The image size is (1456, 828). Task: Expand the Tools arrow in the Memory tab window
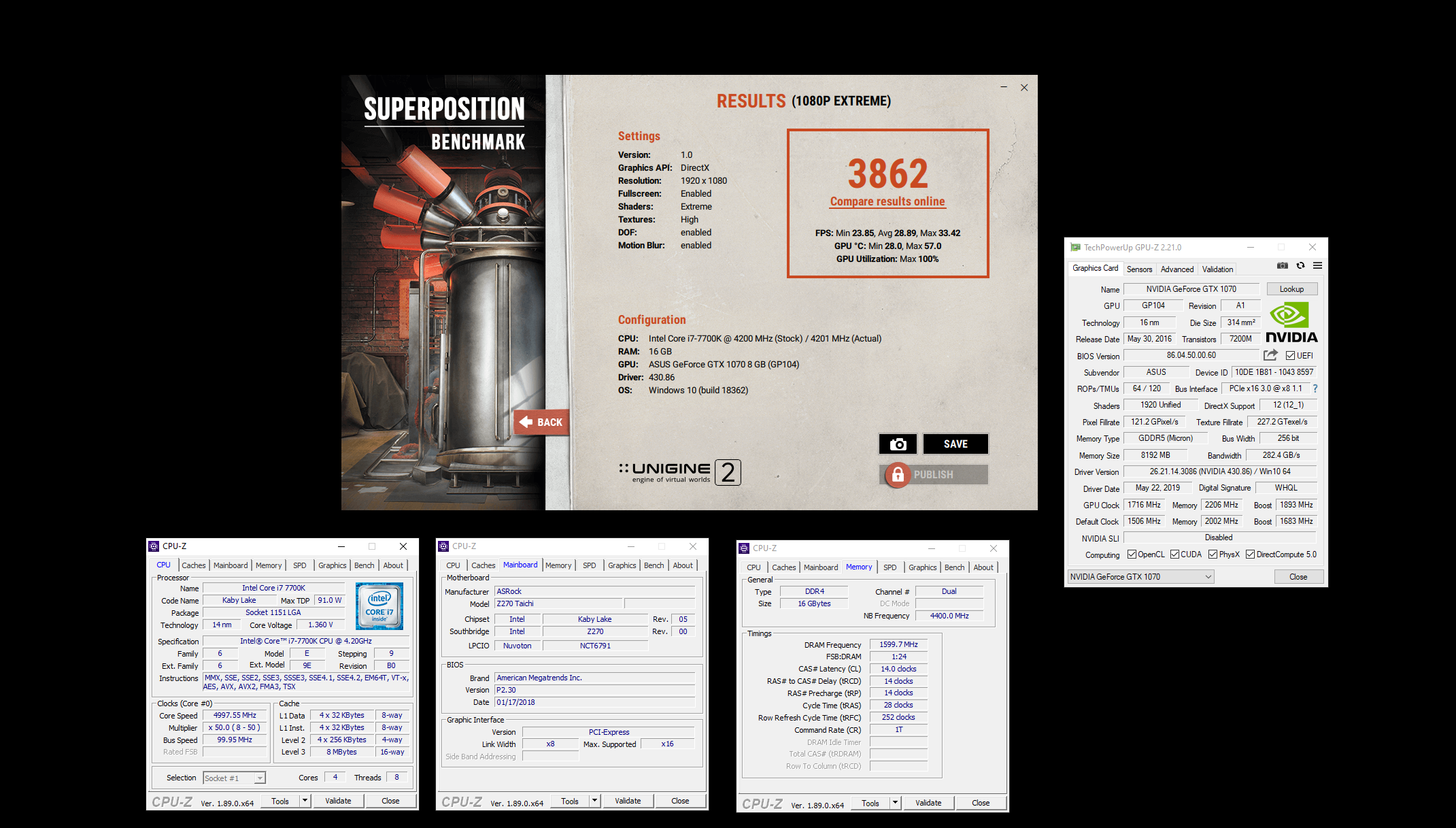(x=895, y=803)
